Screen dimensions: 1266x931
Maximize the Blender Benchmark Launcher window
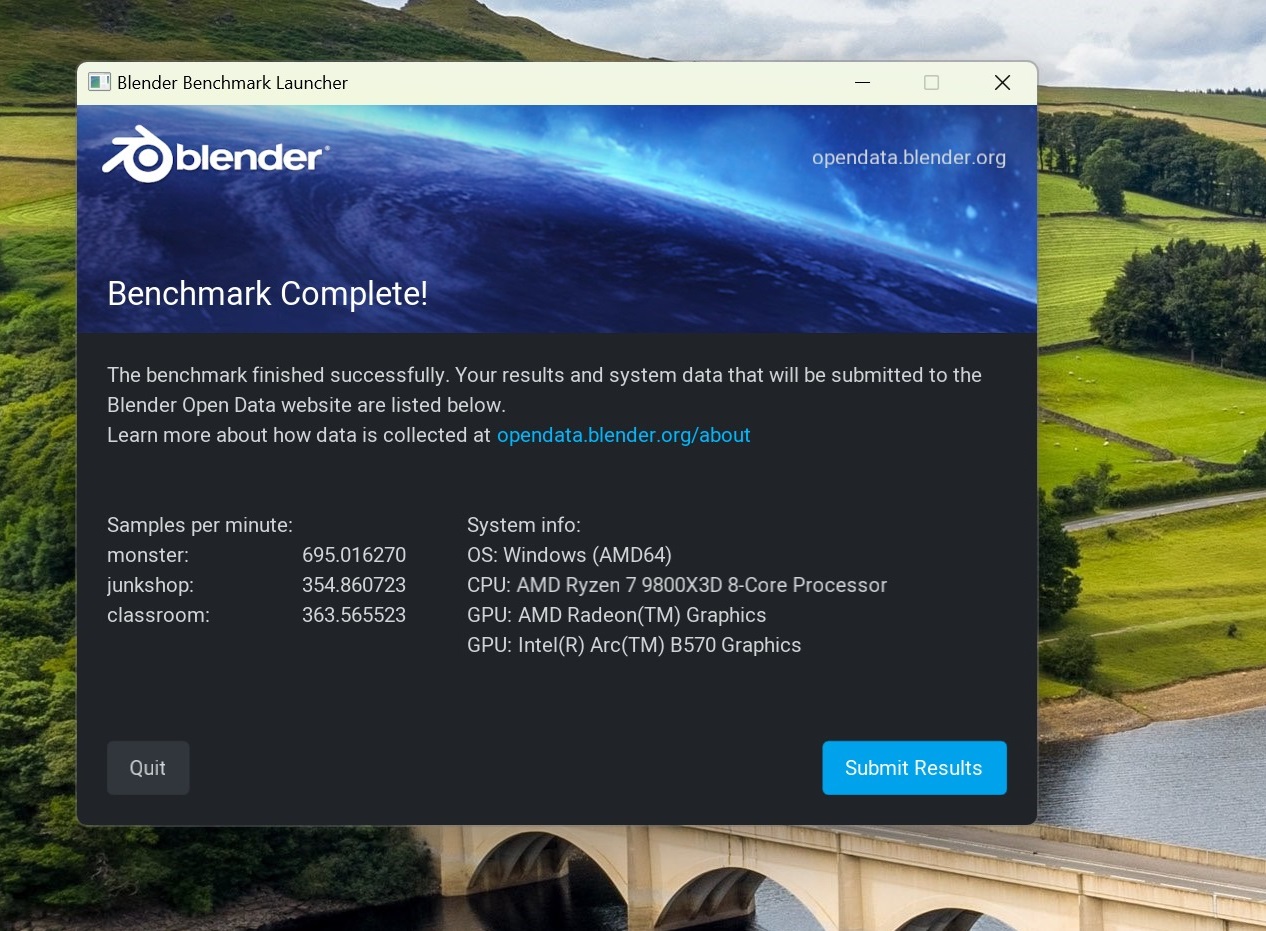pyautogui.click(x=931, y=83)
